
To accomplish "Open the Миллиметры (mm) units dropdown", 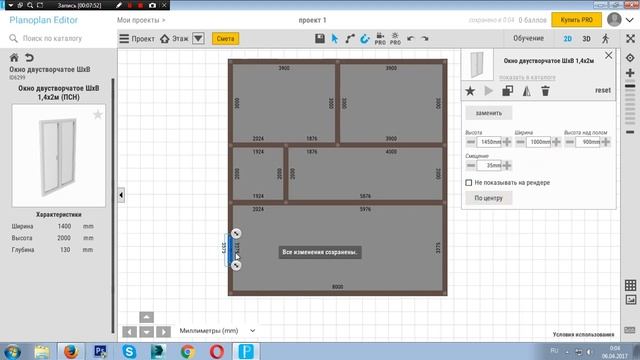I will point(217,331).
